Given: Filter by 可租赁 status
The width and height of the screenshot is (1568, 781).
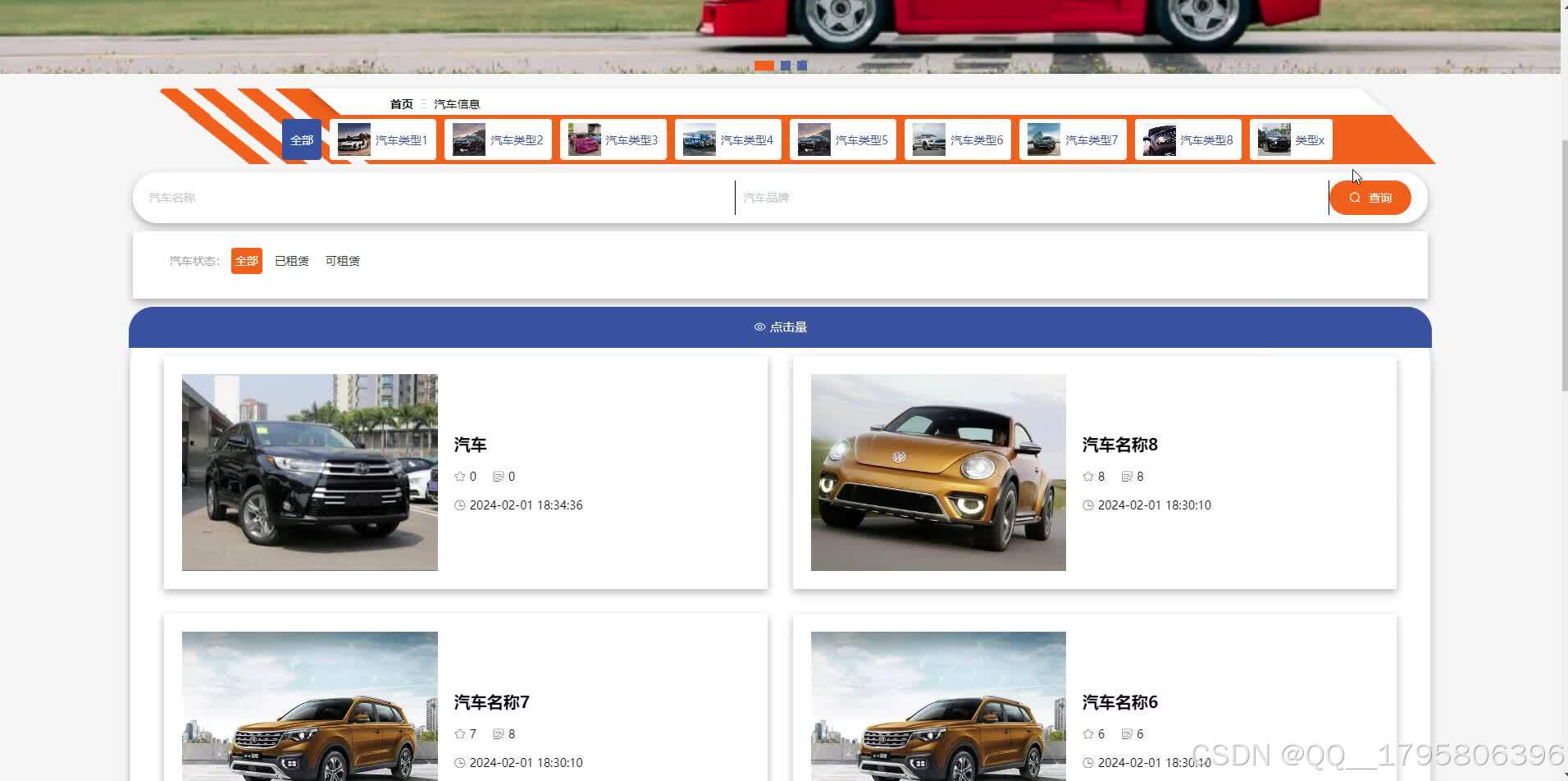Looking at the screenshot, I should pos(343,261).
